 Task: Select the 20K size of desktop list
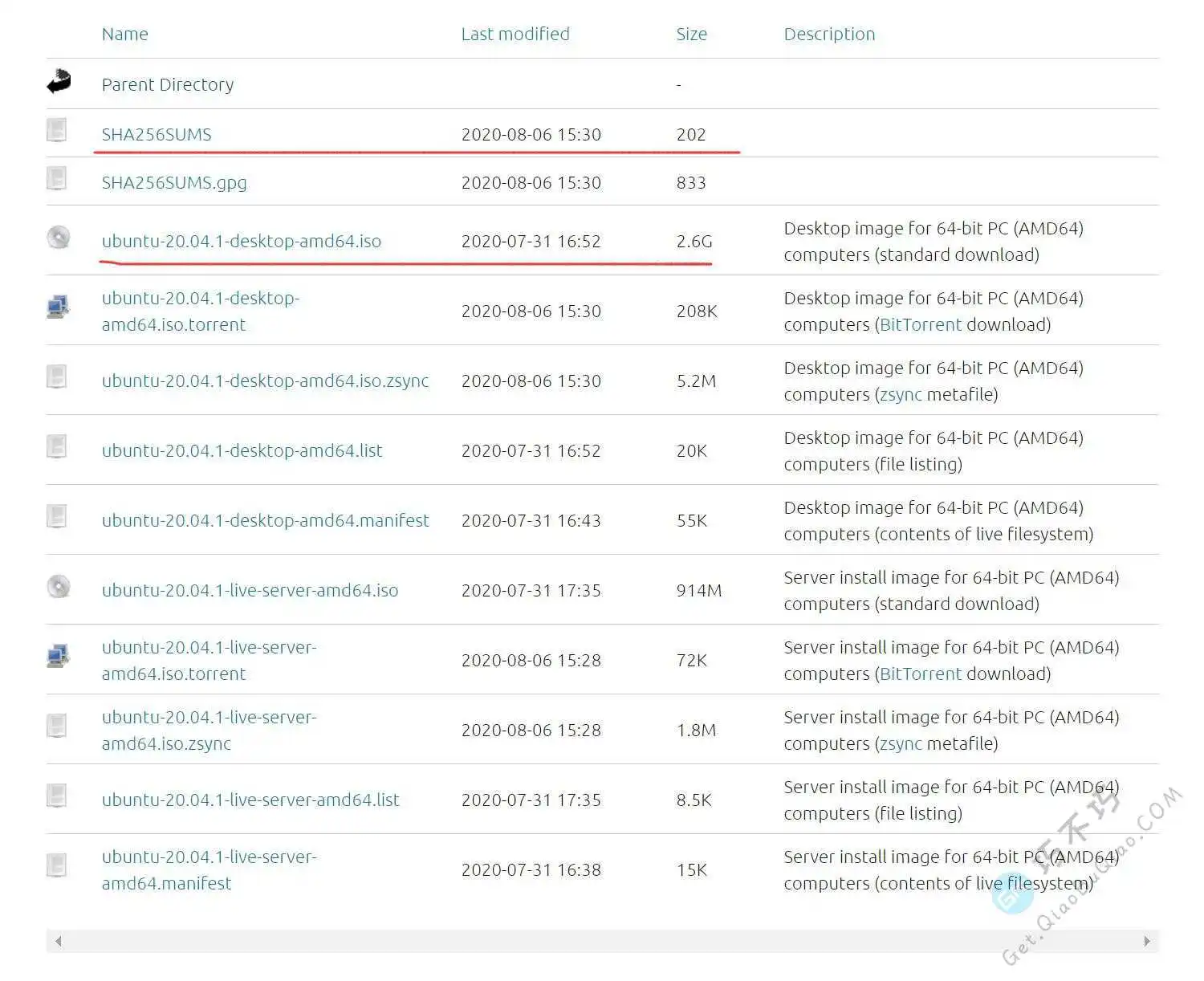click(692, 450)
